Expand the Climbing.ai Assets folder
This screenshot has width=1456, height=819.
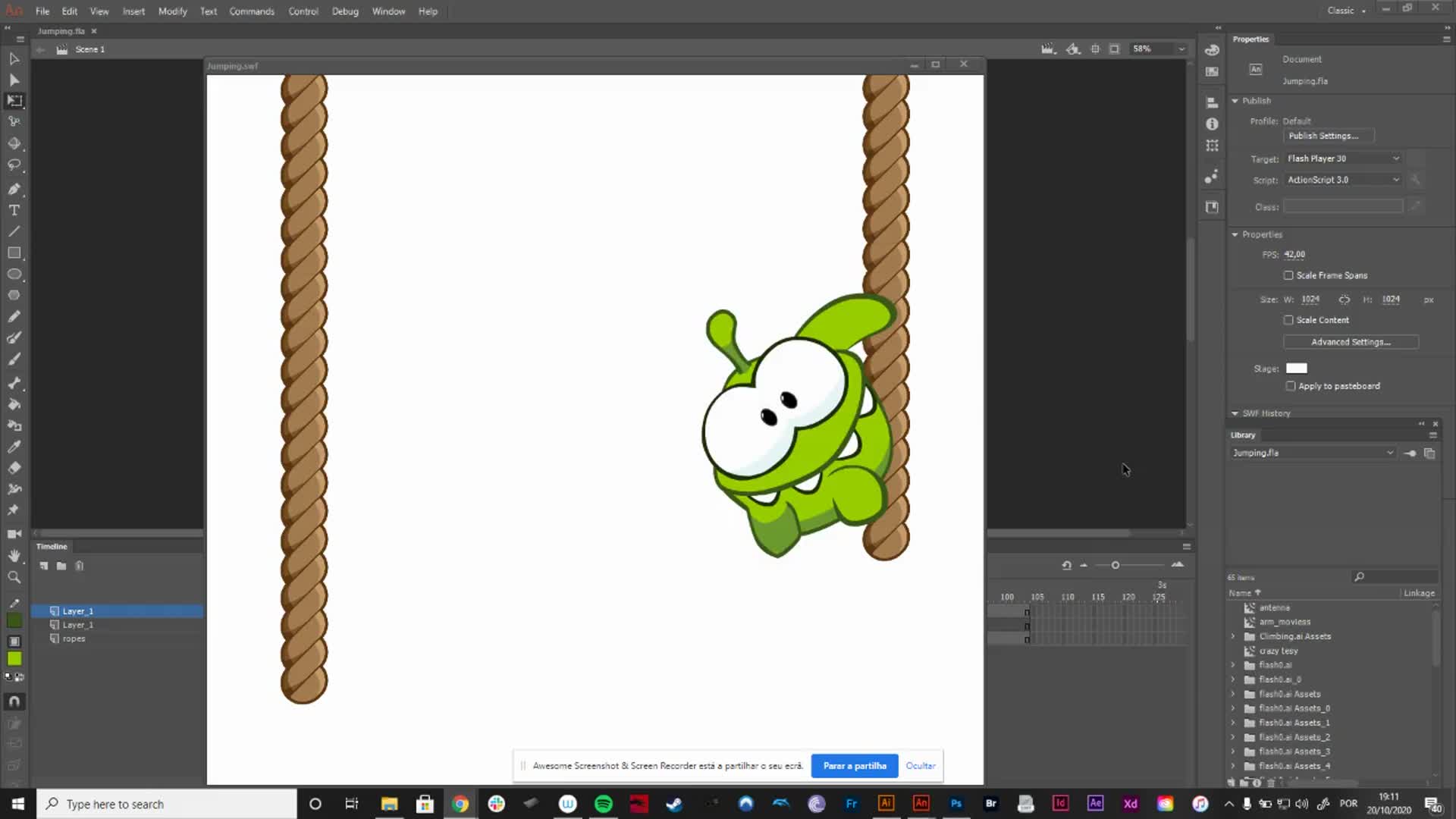coord(1233,636)
